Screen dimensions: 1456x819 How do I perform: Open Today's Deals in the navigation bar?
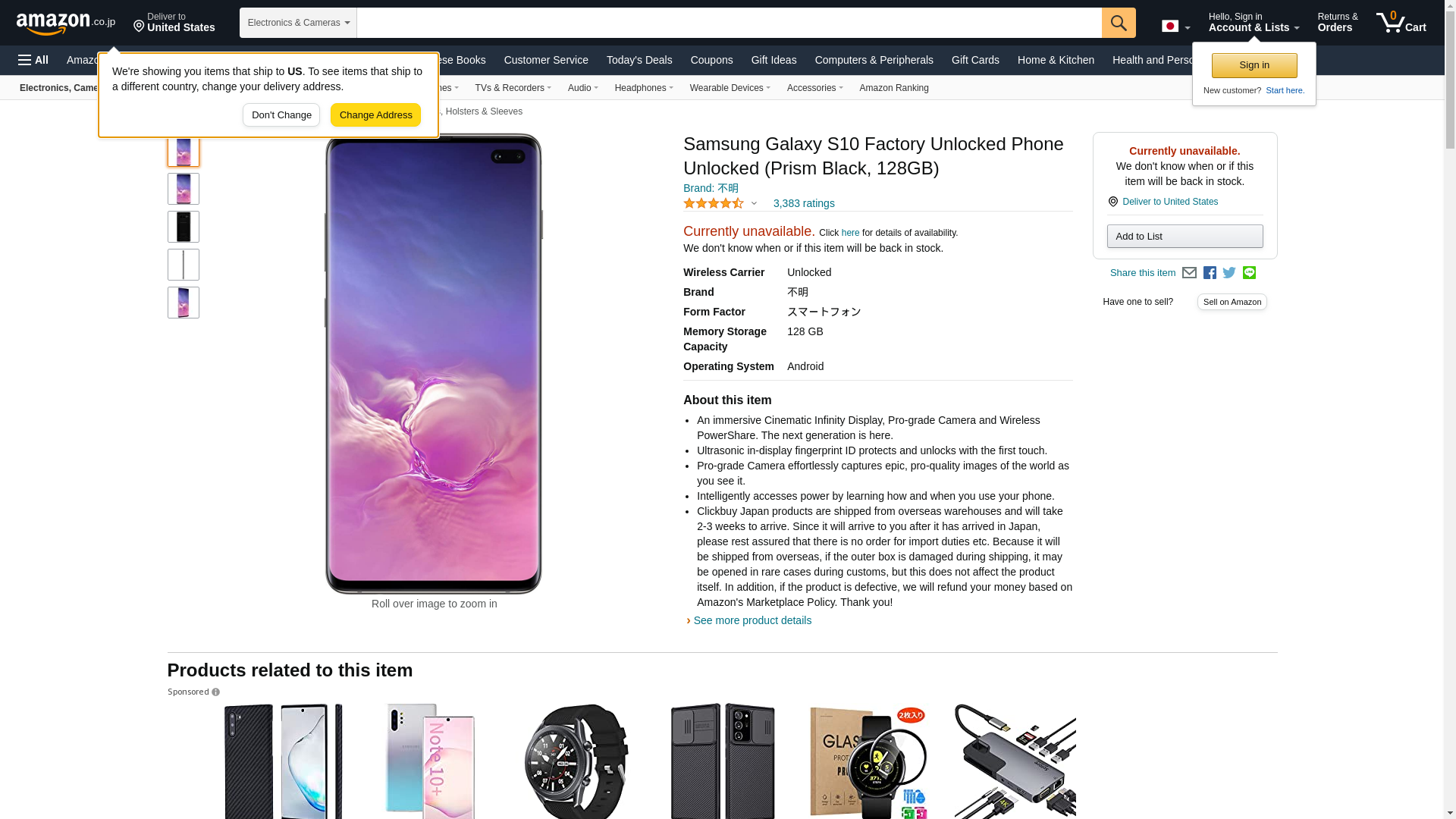[x=639, y=60]
